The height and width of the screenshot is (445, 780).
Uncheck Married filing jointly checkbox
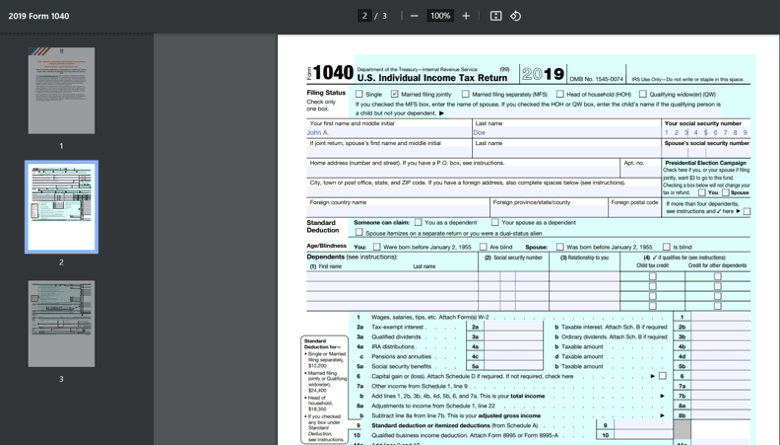point(395,94)
